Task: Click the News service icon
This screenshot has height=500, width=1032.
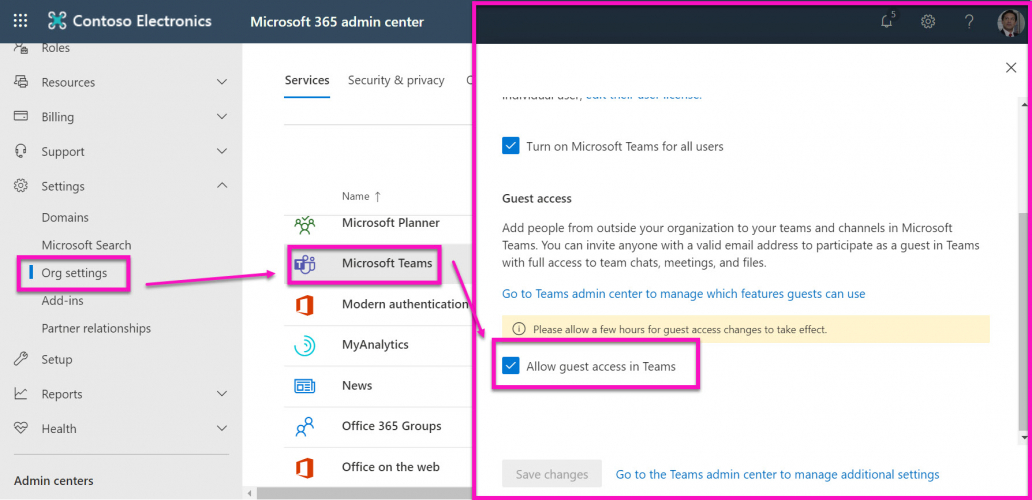Action: [x=304, y=386]
